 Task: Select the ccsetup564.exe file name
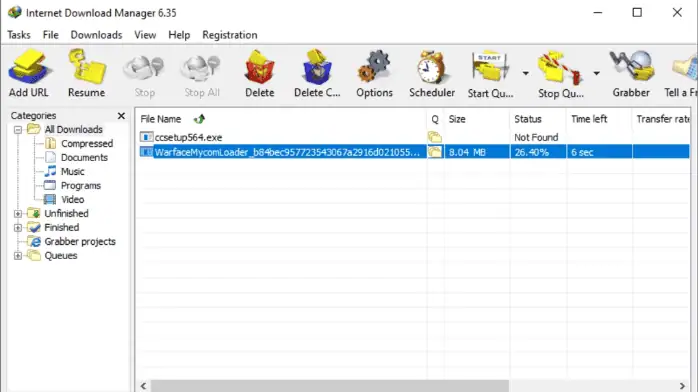point(188,137)
